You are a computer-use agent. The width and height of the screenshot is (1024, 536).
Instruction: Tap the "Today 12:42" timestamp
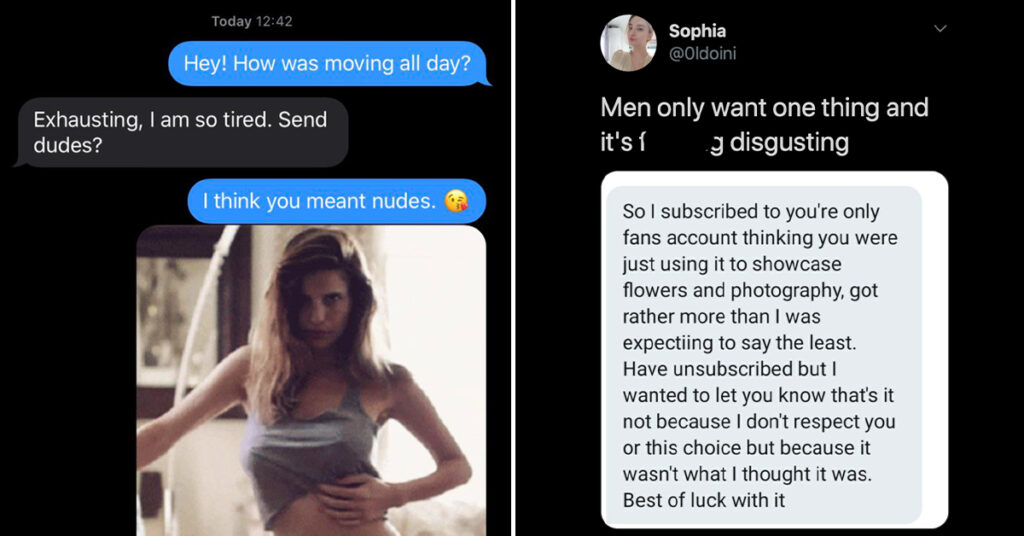[252, 22]
